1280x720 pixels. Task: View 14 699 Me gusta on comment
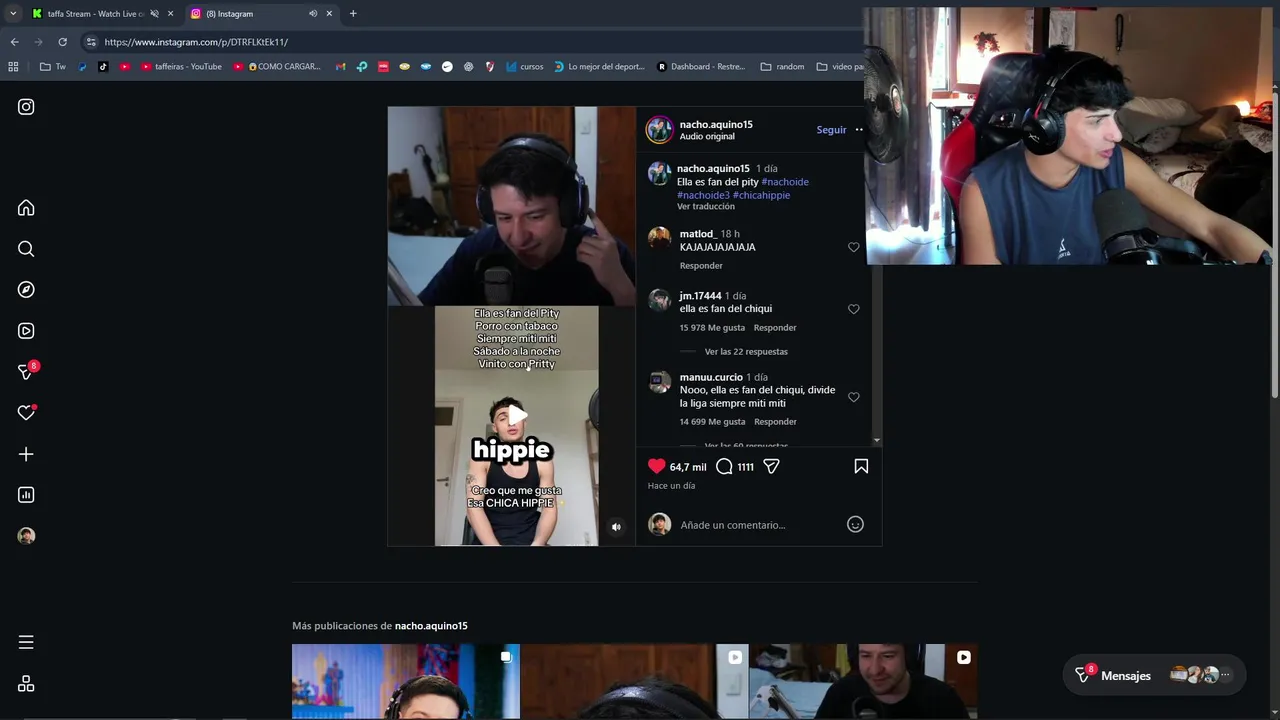point(712,422)
